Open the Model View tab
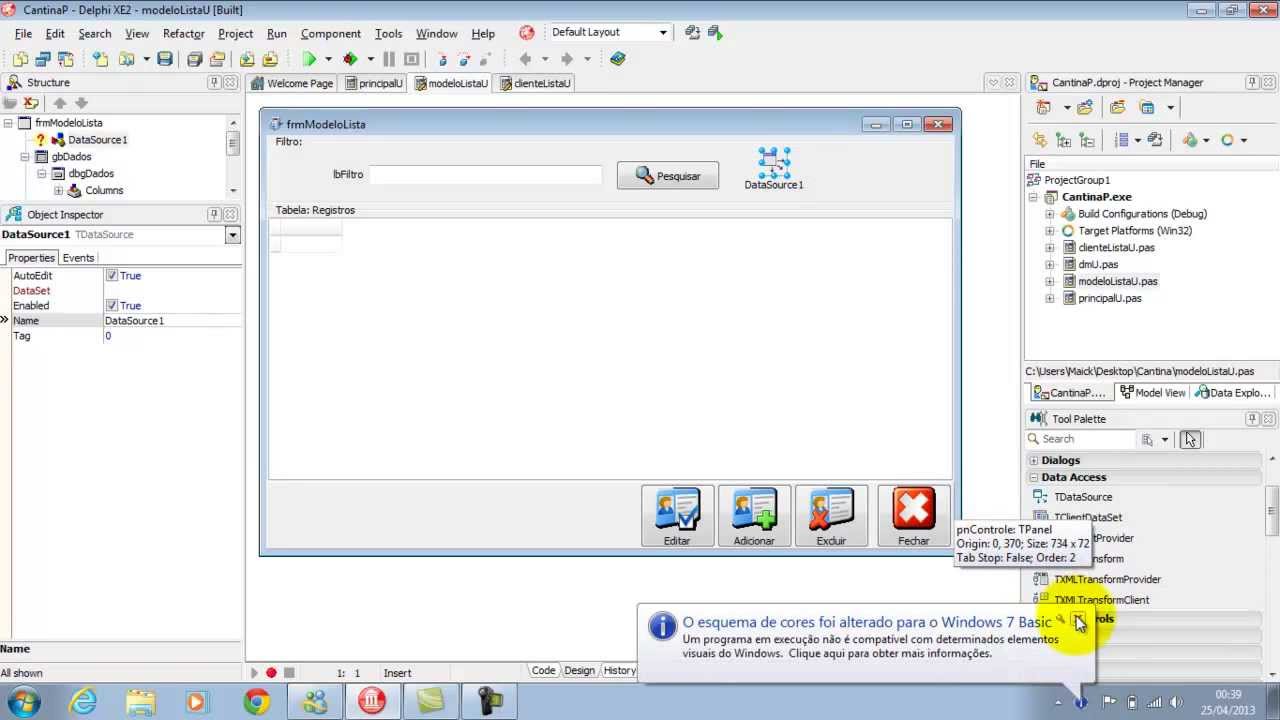The width and height of the screenshot is (1280, 720). click(x=1153, y=392)
